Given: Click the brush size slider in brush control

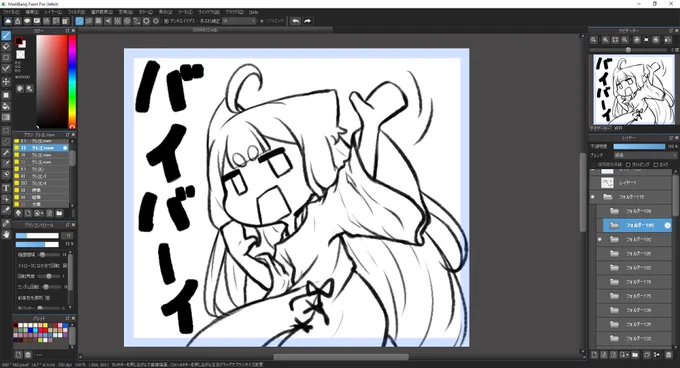Looking at the screenshot, I should point(37,235).
